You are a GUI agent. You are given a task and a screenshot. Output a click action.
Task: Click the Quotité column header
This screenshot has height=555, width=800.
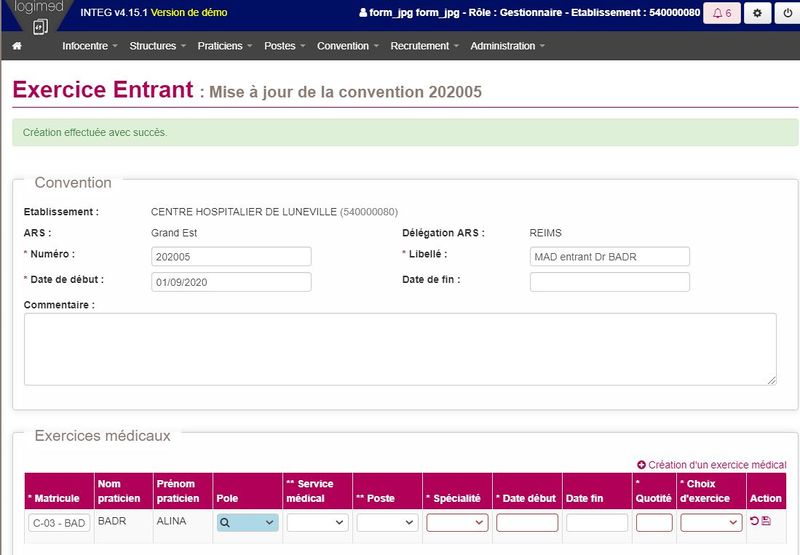(x=654, y=491)
